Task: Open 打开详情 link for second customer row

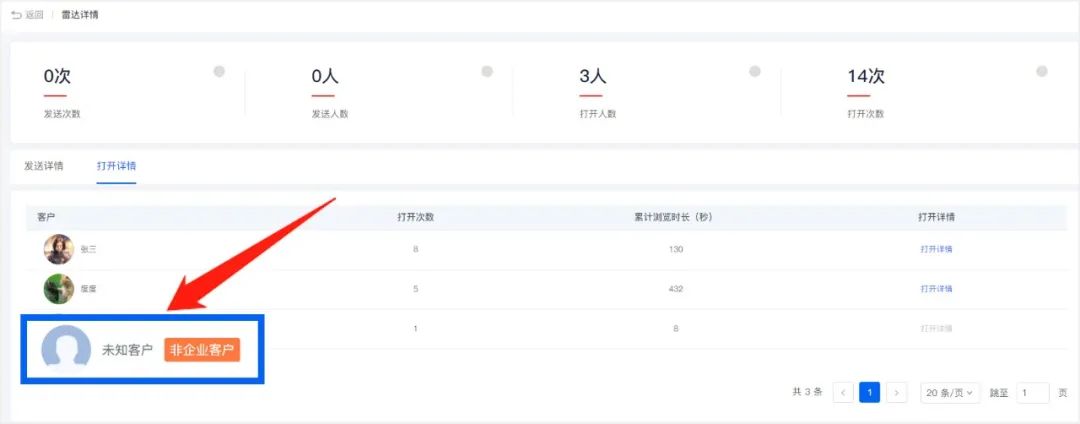Action: (936, 289)
